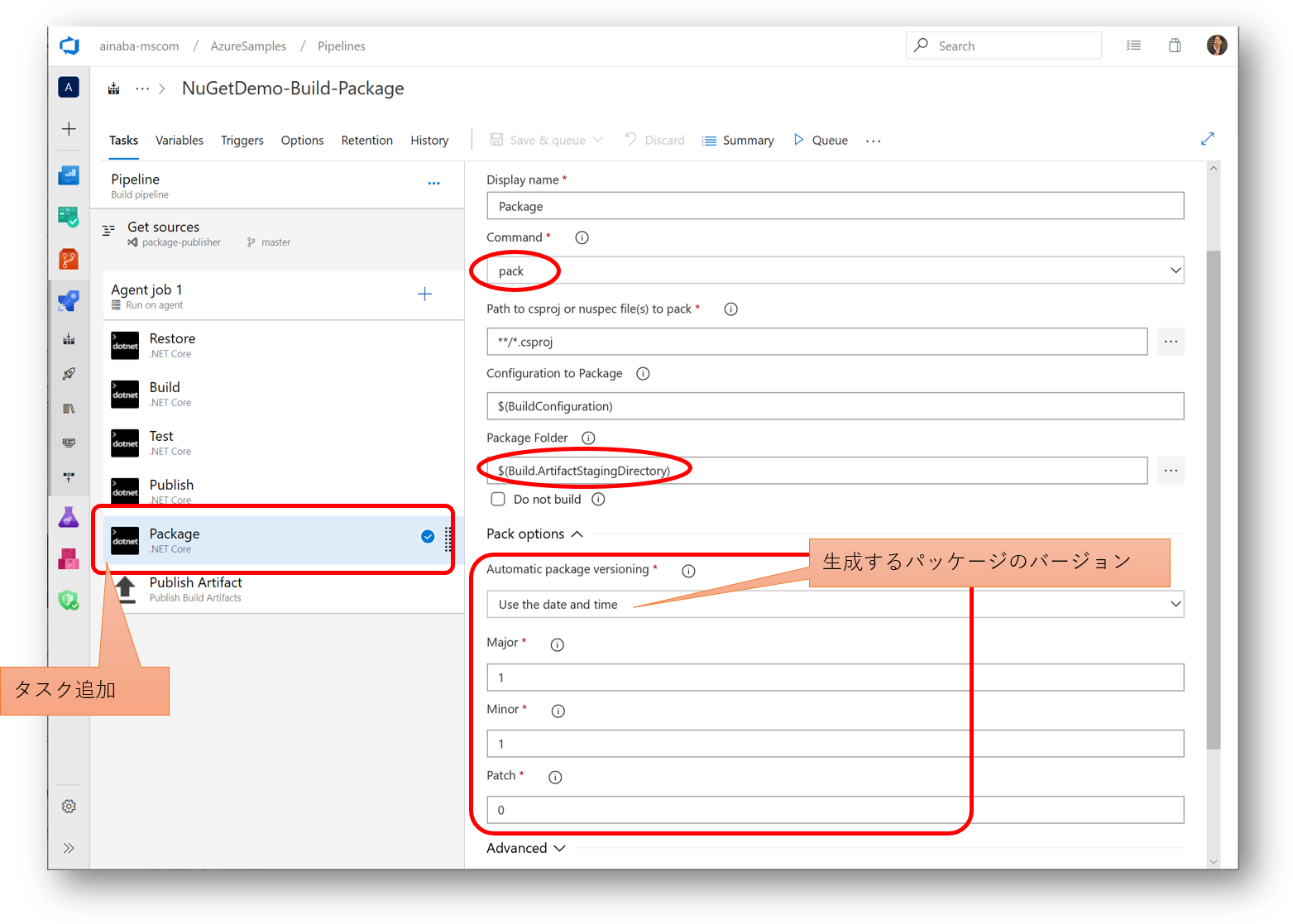The height and width of the screenshot is (924, 1293).
Task: Browse for csproj path ellipsis button
Action: point(1171,341)
